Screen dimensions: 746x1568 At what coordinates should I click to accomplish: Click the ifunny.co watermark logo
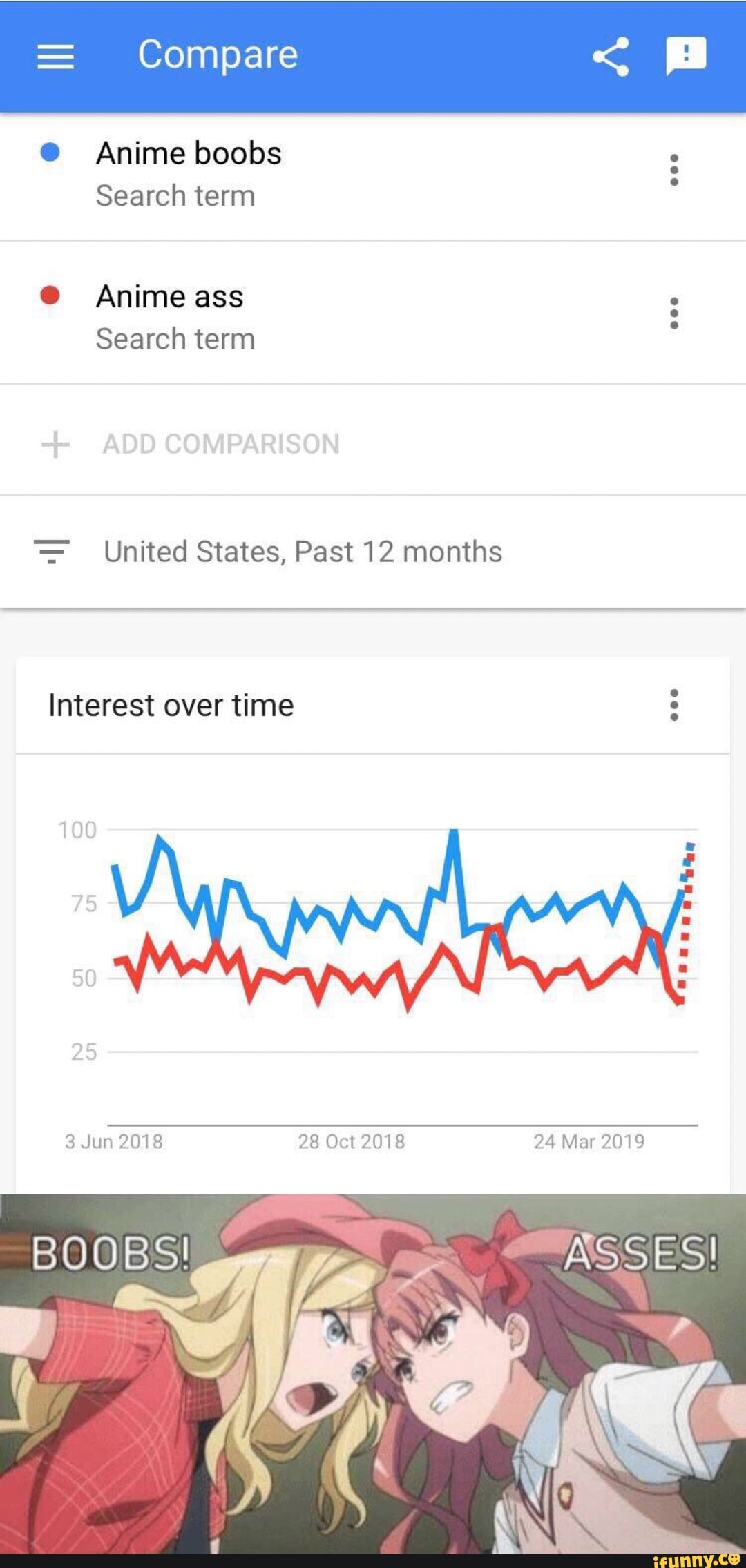click(696, 1559)
